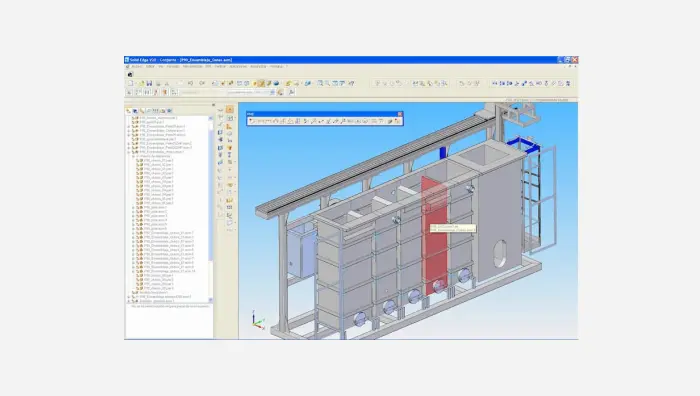Open the Herramientas menu
This screenshot has height=396, width=700.
click(x=193, y=67)
